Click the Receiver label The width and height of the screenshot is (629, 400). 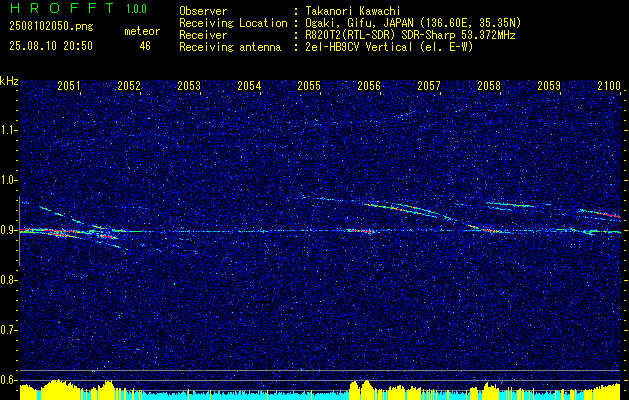coord(203,35)
